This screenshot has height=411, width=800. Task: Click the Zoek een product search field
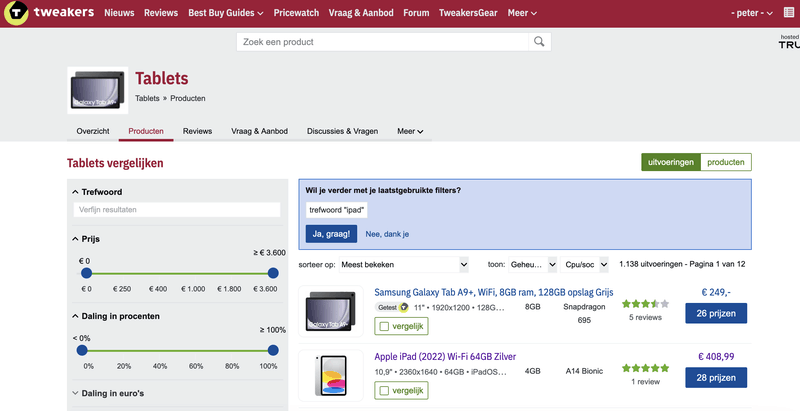coord(383,42)
